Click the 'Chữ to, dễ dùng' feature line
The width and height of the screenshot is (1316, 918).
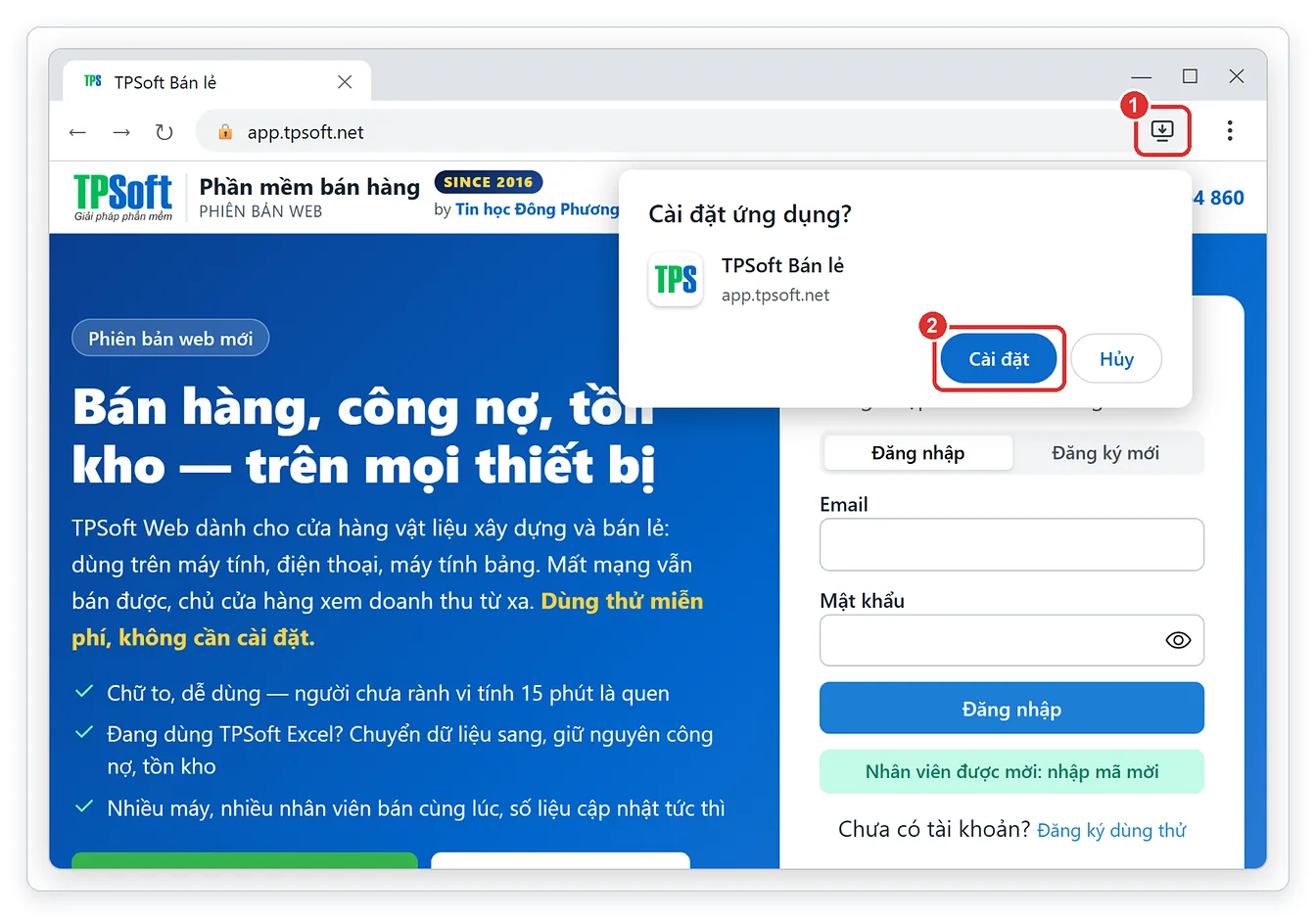(388, 693)
